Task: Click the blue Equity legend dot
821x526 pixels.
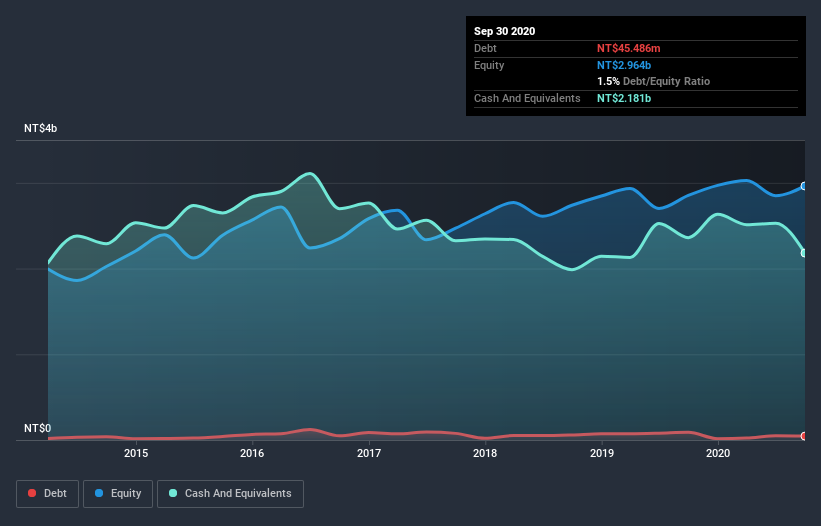Action: pyautogui.click(x=99, y=493)
